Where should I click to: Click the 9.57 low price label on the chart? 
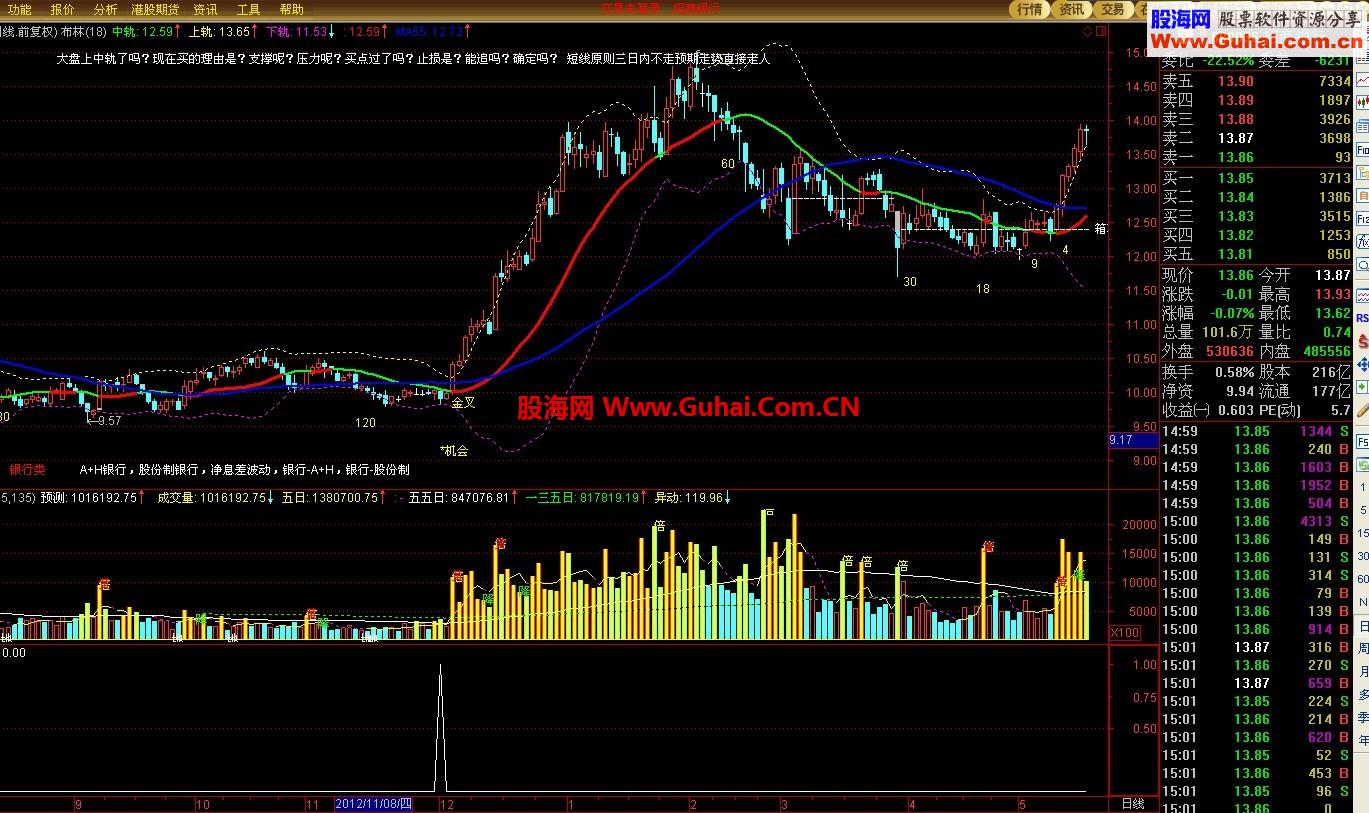coord(107,421)
